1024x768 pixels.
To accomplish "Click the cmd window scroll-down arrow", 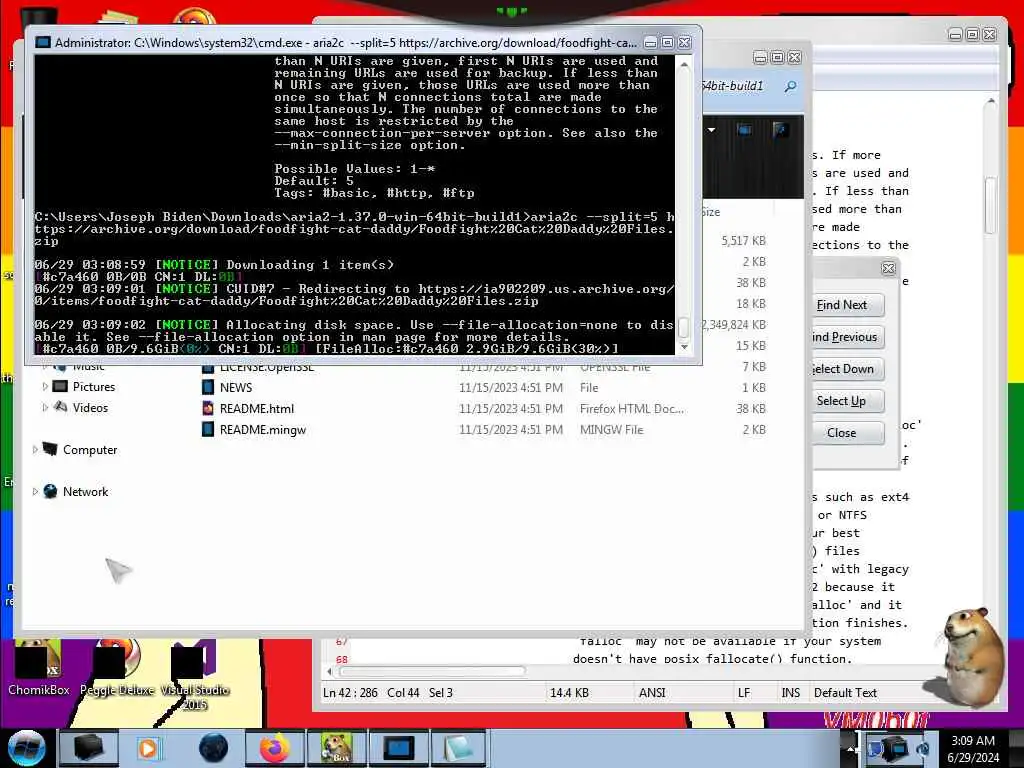I will pyautogui.click(x=684, y=347).
